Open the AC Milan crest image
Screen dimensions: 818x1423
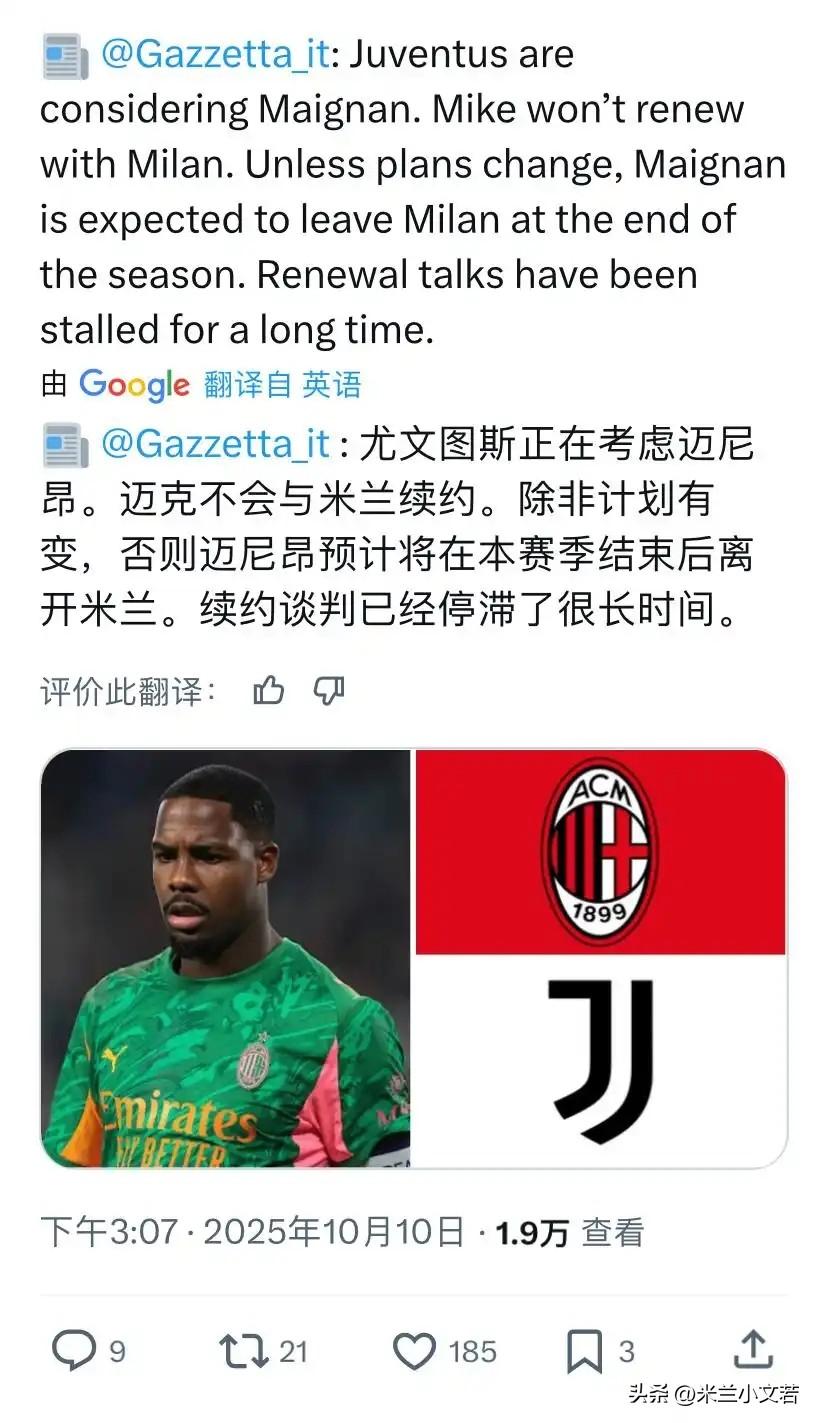[600, 851]
